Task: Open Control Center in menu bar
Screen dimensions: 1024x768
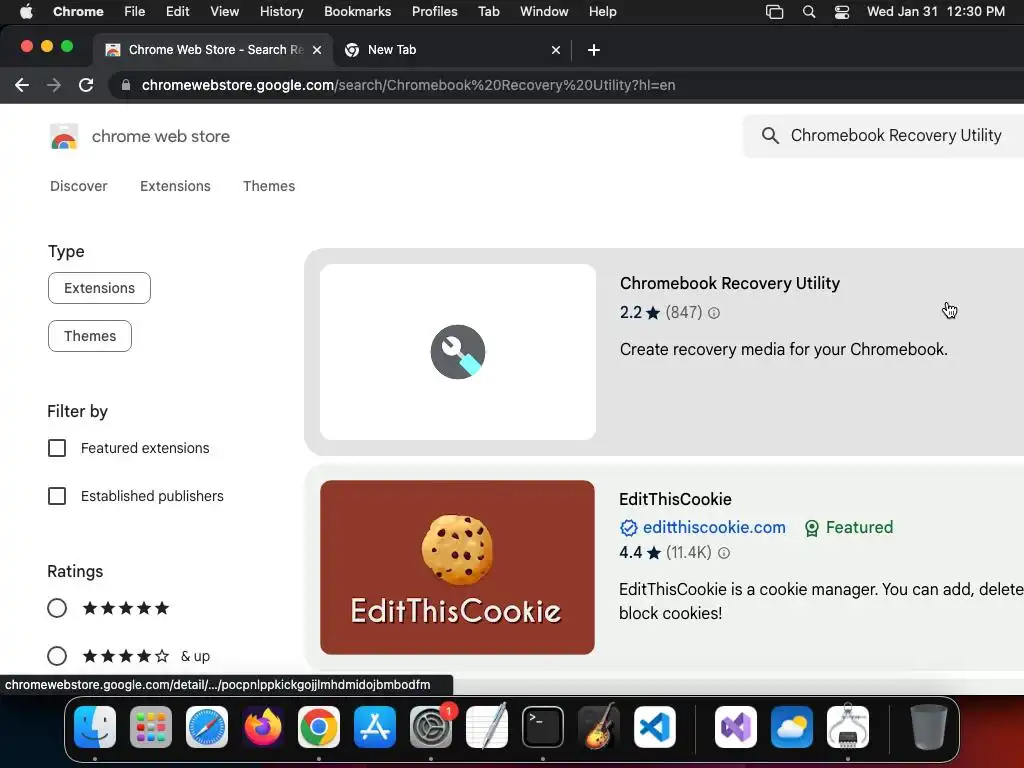Action: tap(842, 12)
